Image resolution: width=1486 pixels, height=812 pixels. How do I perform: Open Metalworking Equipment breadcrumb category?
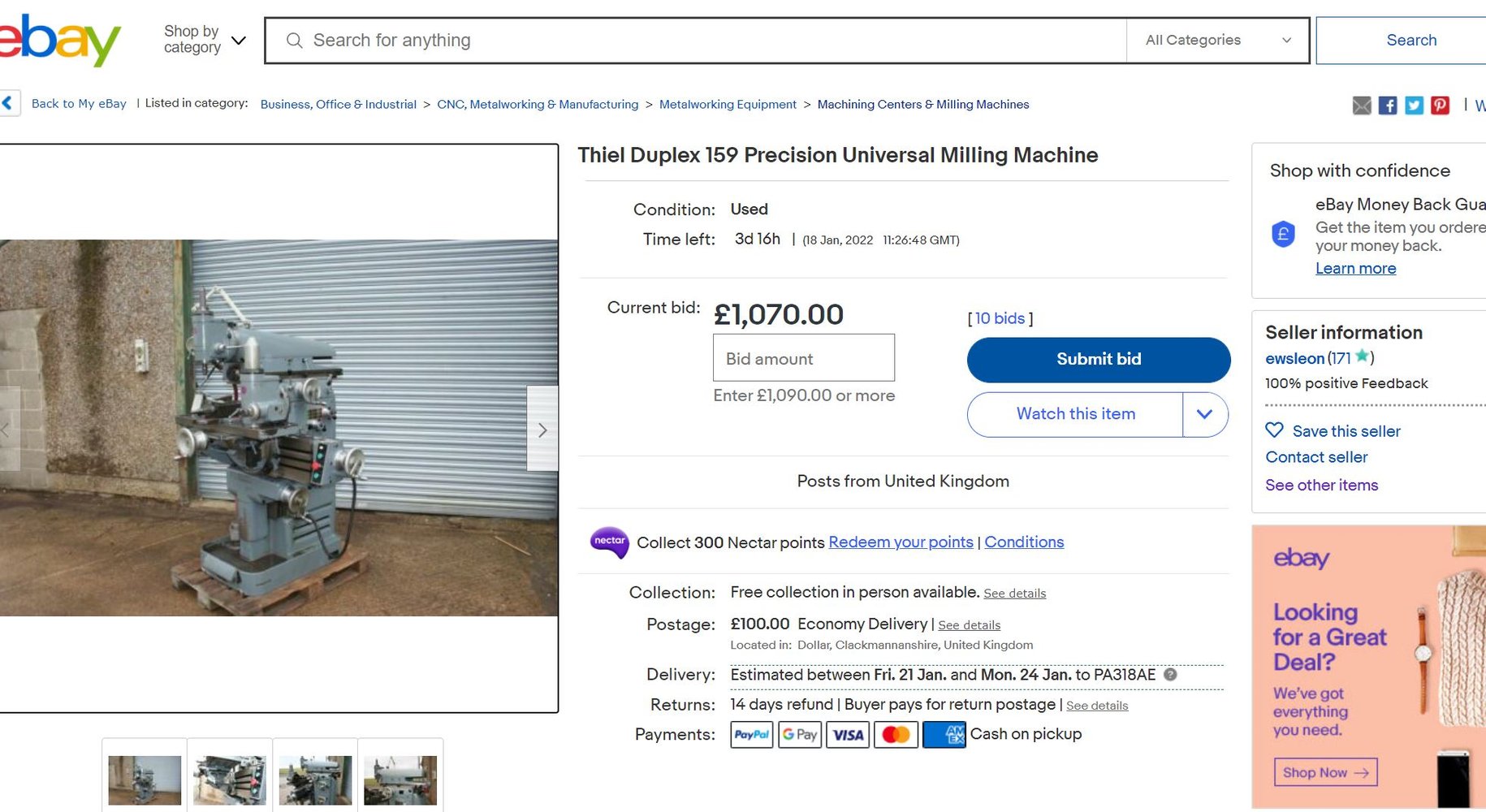(728, 105)
